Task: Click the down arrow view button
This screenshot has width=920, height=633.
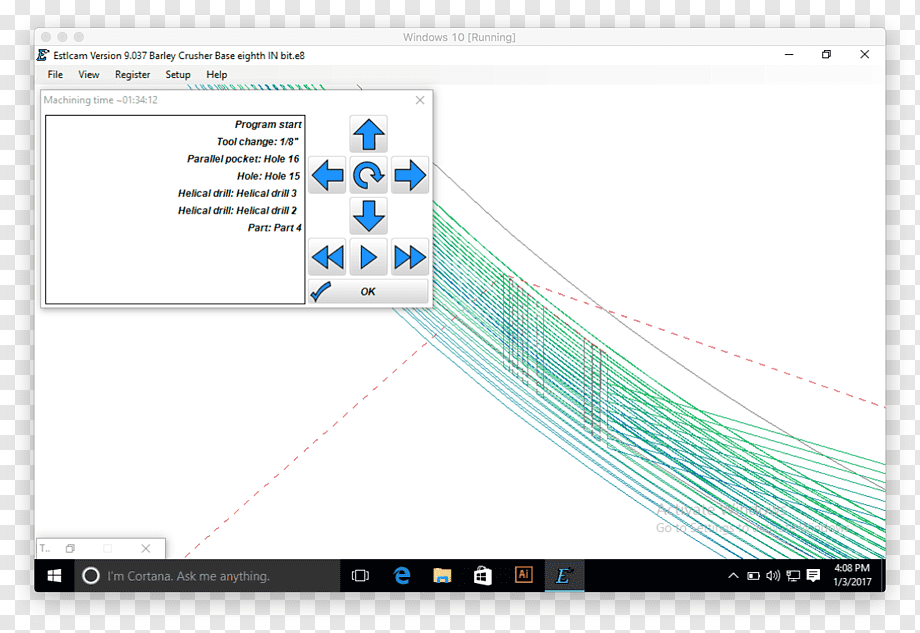Action: coord(368,216)
